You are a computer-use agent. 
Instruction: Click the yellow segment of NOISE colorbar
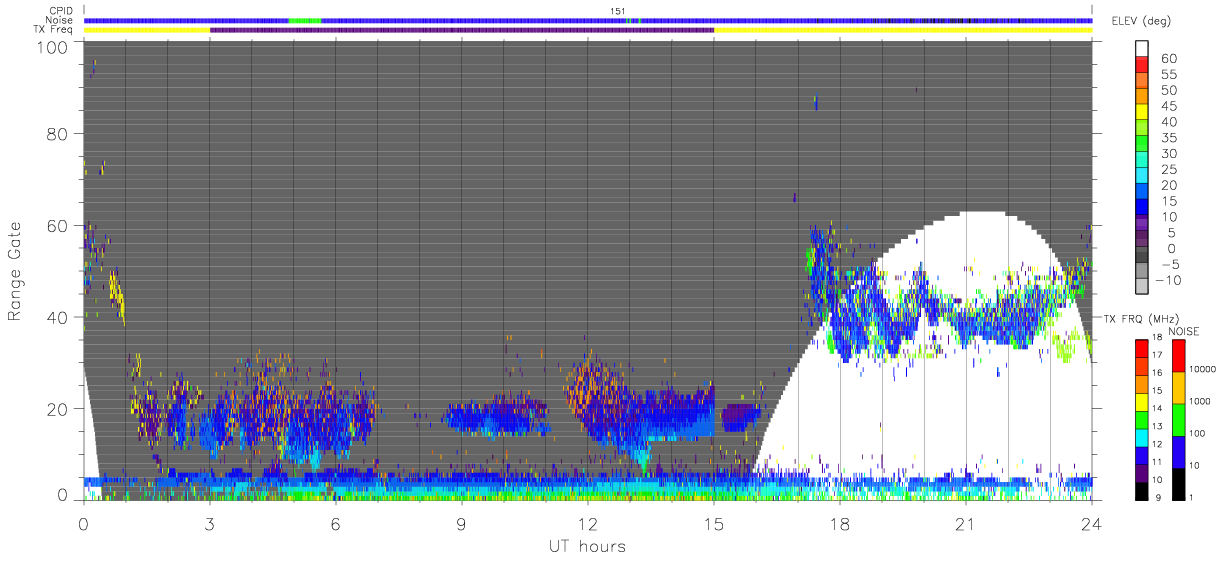click(1178, 387)
